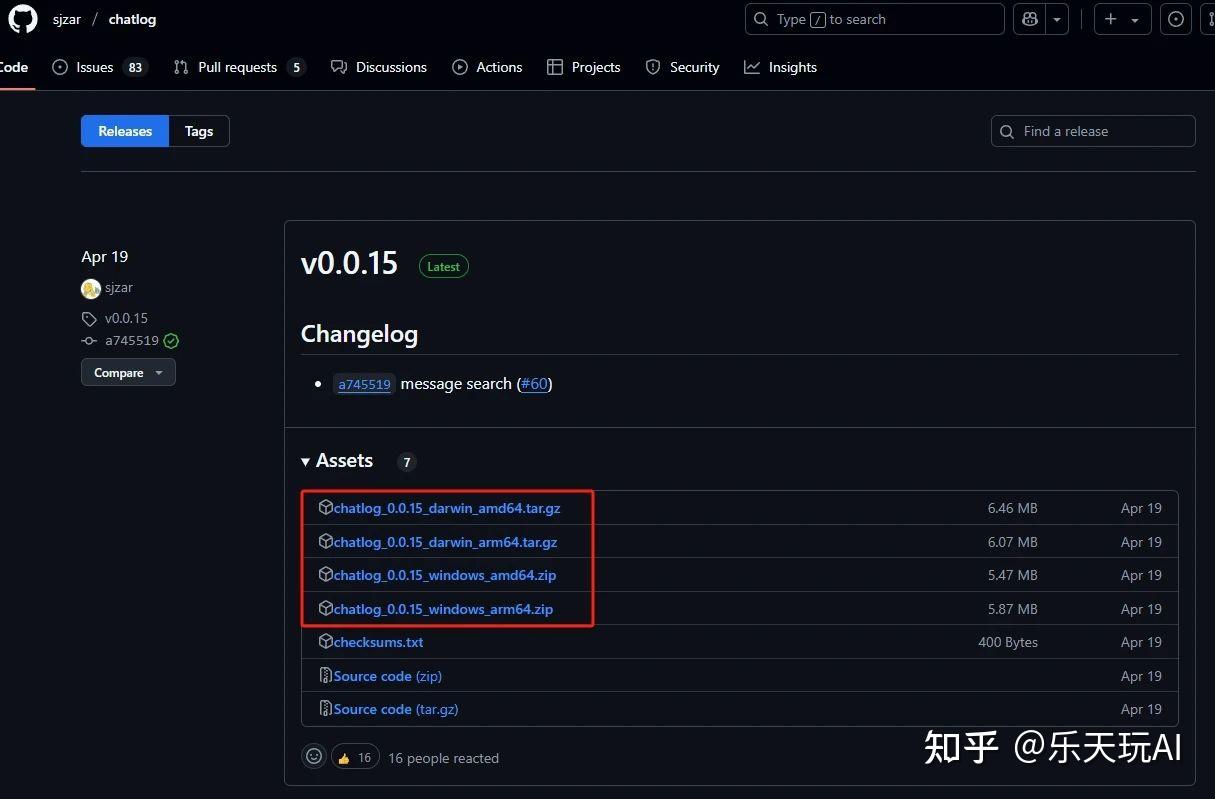Select the v0.0.15 tag icon
Viewport: 1215px width, 799px height.
[91, 318]
